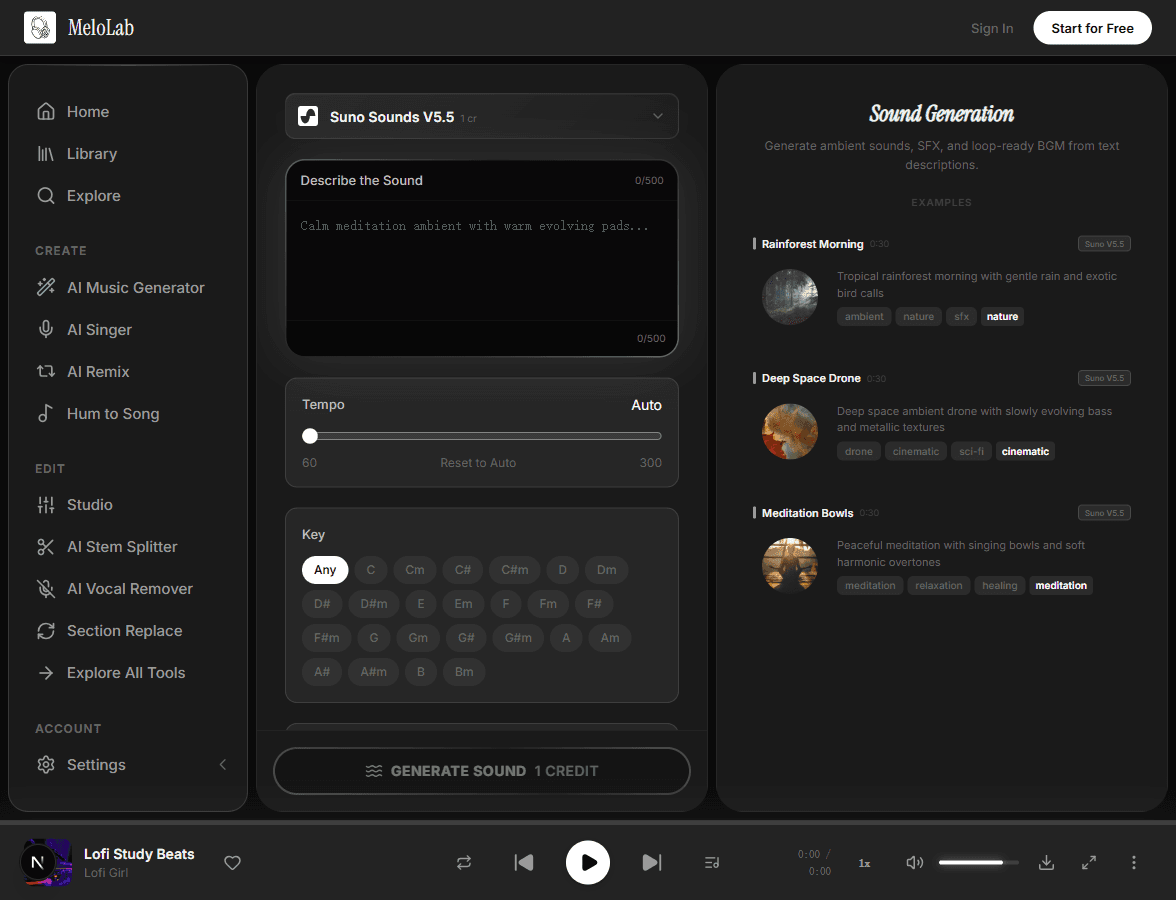Select the relaxation tag
Viewport: 1176px width, 900px height.
click(x=938, y=586)
